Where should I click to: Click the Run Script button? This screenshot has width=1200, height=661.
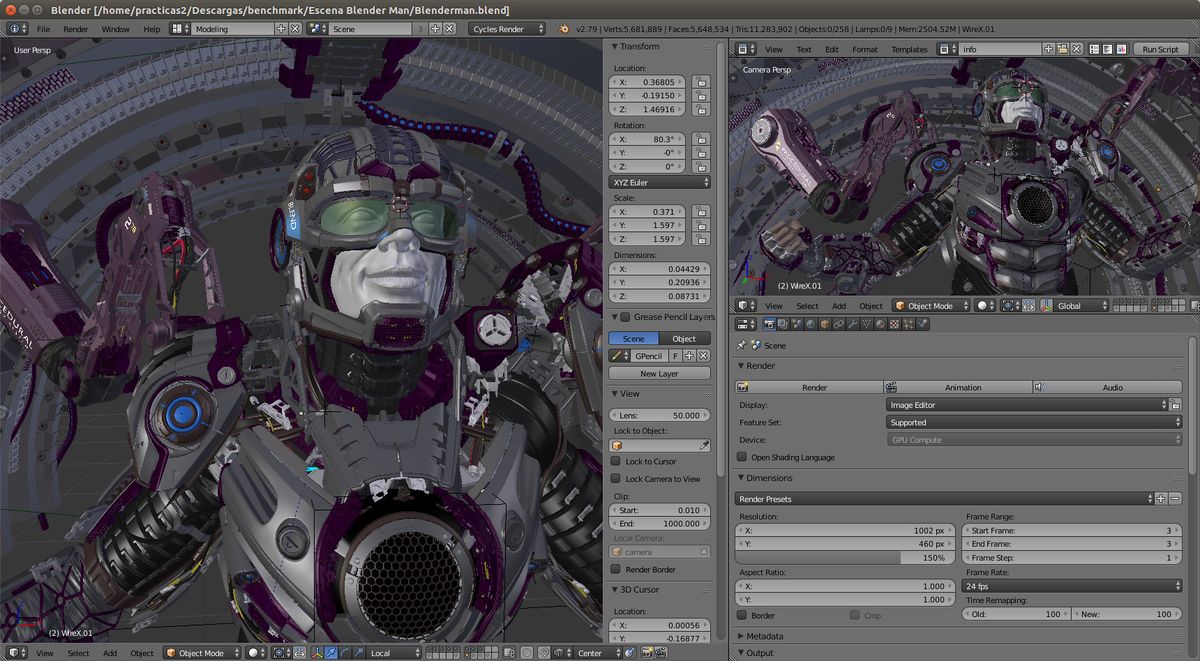click(x=1160, y=49)
